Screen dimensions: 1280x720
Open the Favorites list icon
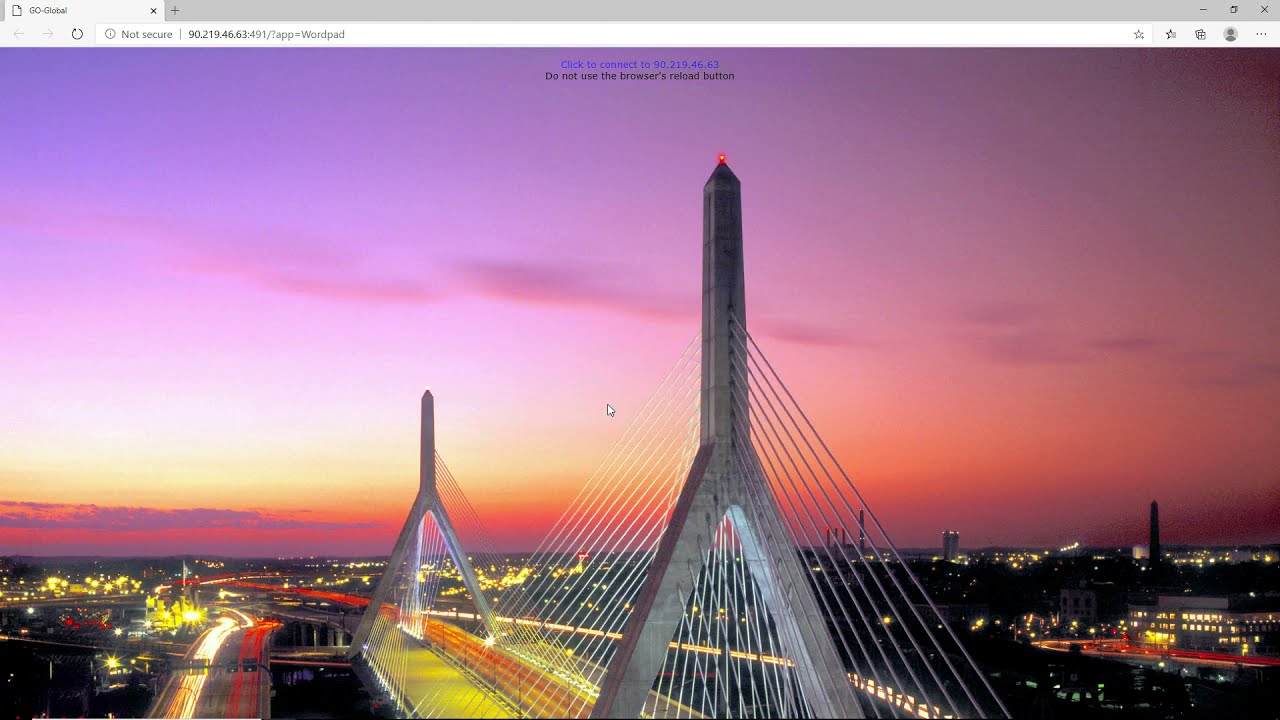[x=1171, y=34]
